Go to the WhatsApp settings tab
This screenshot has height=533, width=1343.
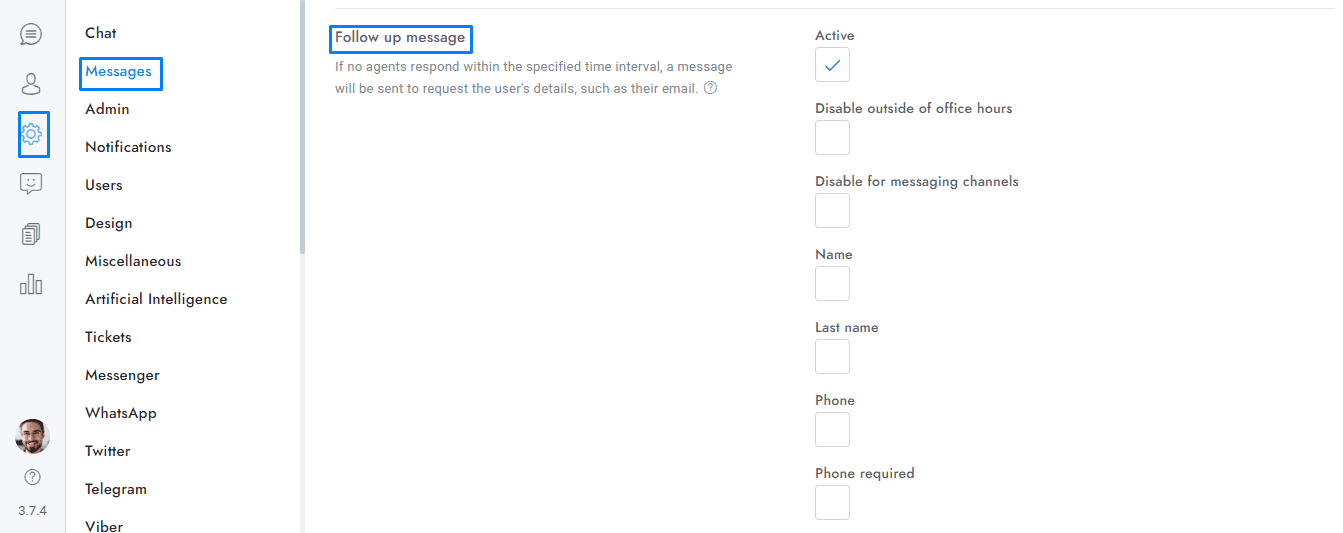[x=121, y=413]
